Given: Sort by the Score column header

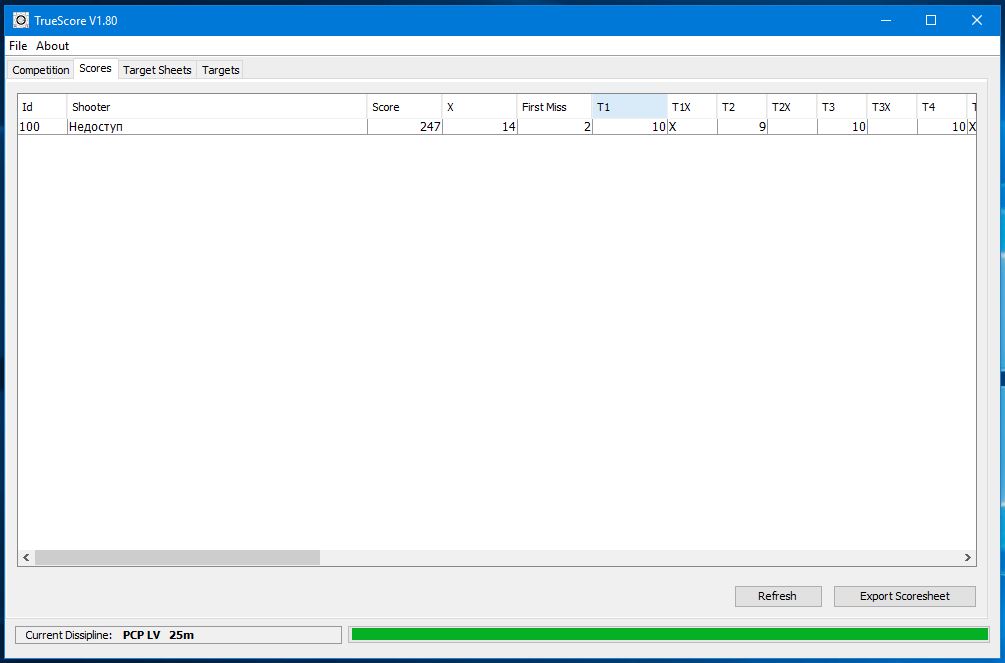Looking at the screenshot, I should [x=403, y=107].
